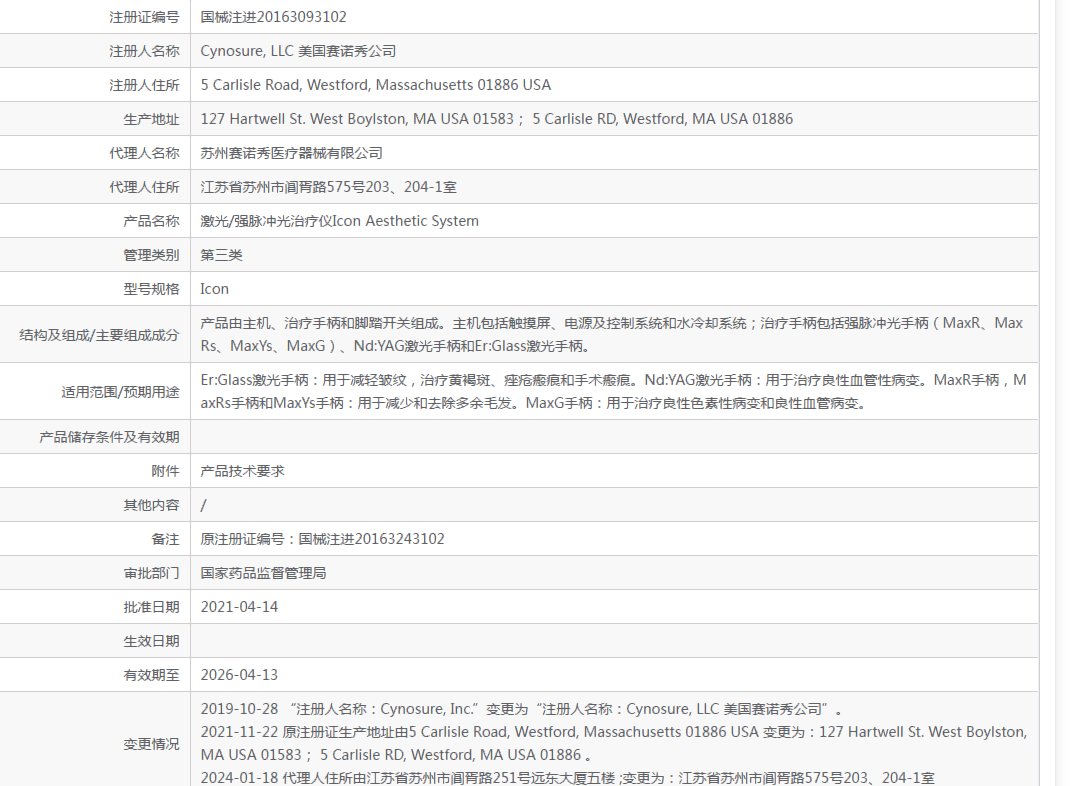
Task: Click the slash value in 其他内容 row
Action: tap(203, 506)
